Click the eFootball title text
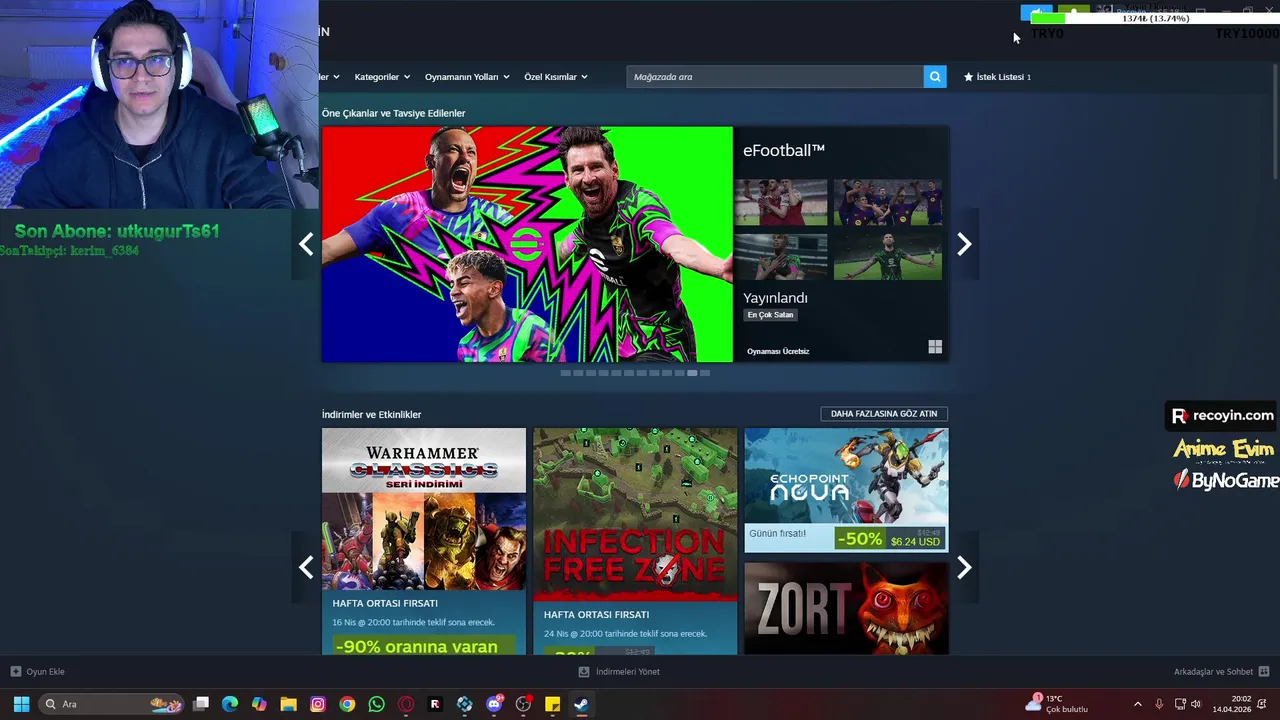1280x720 pixels. coord(784,150)
